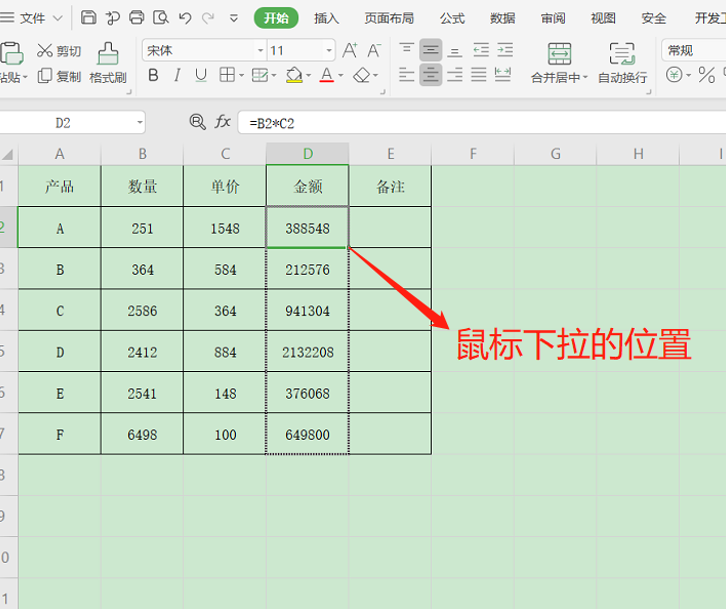The height and width of the screenshot is (609, 726).
Task: Click the Decrease Indent icon
Action: (x=481, y=50)
